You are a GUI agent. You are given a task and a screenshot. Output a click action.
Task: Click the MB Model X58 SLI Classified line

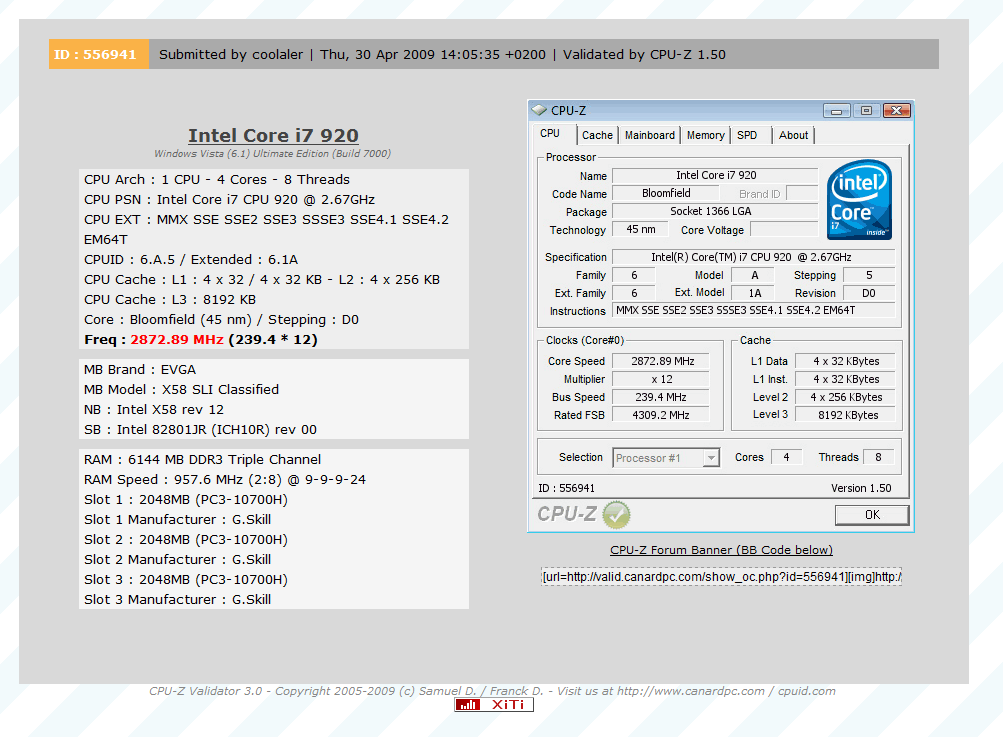coord(182,390)
